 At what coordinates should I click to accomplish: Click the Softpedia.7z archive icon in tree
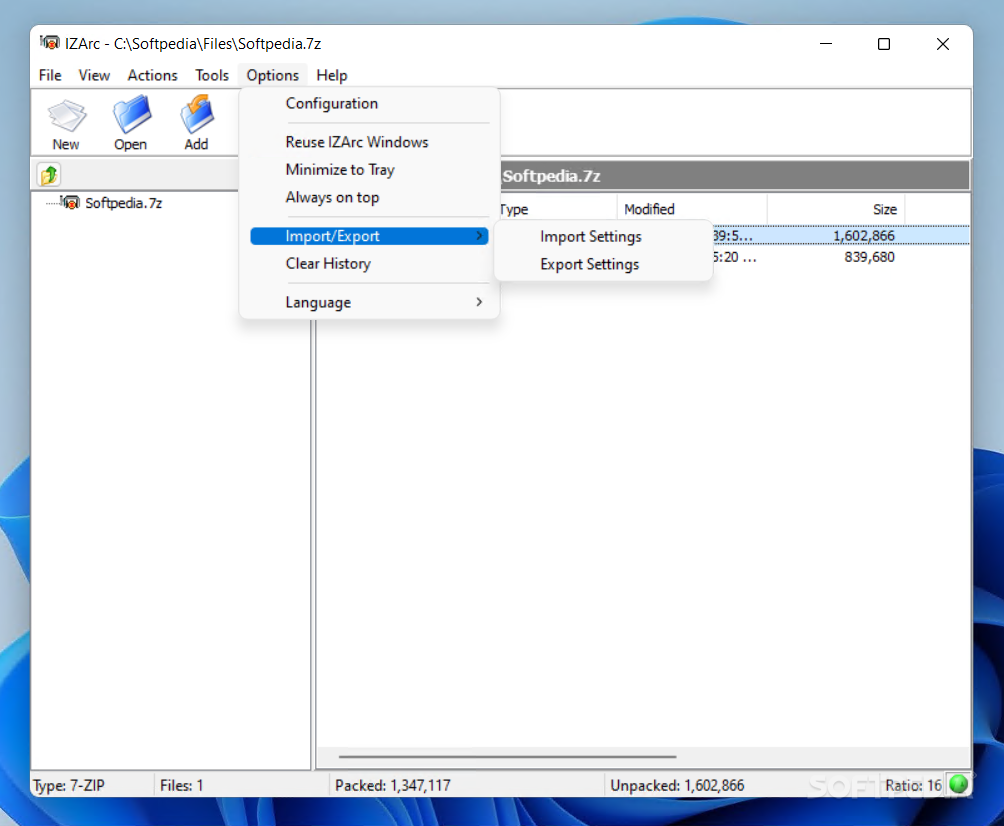pos(70,203)
